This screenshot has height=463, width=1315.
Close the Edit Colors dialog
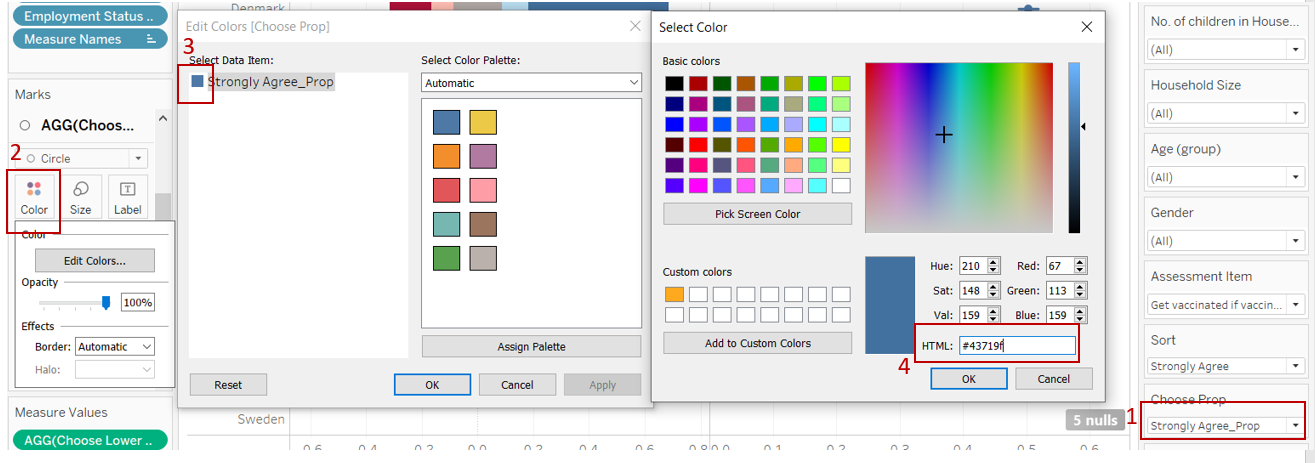636,27
